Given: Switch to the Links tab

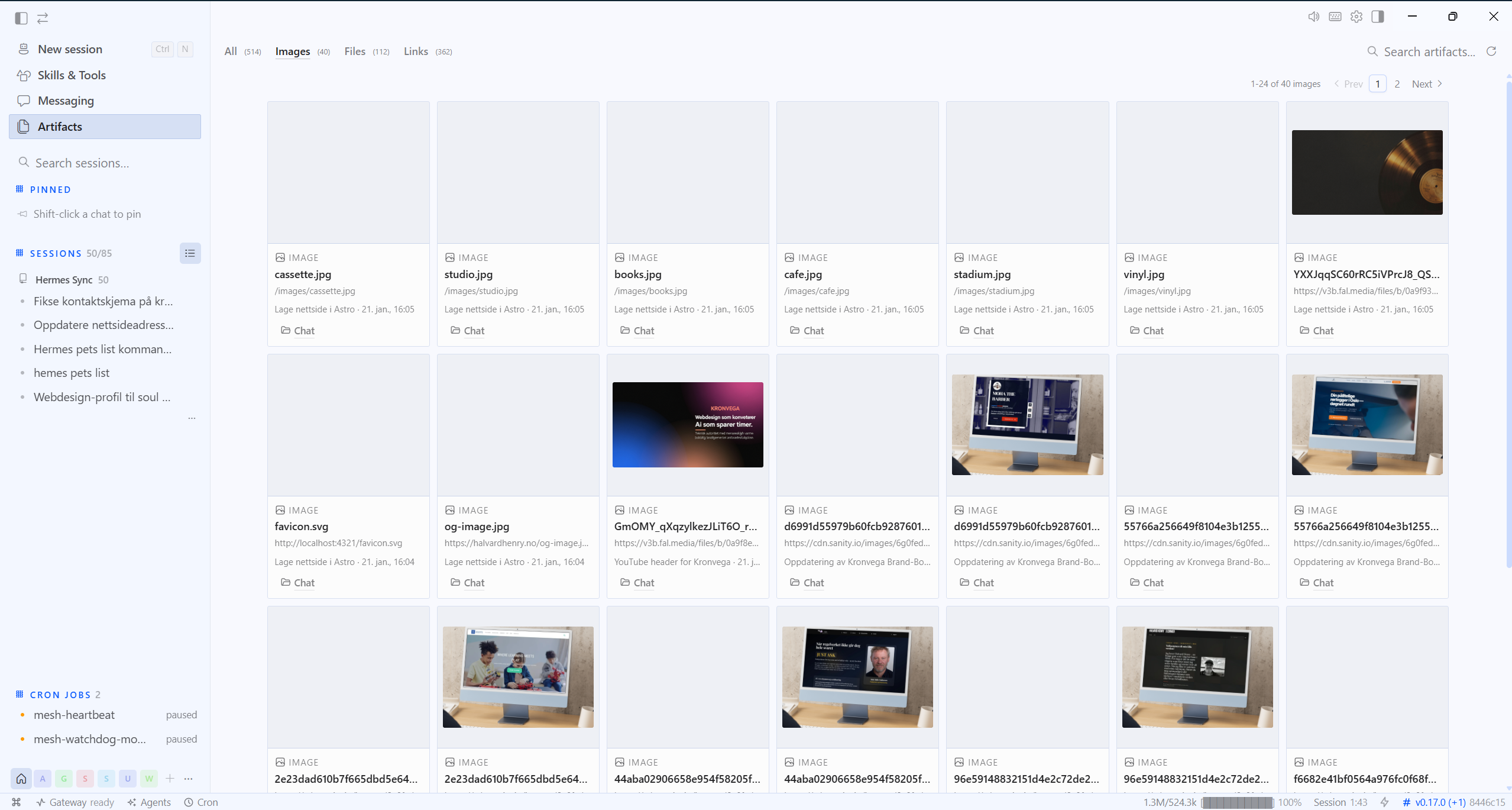Looking at the screenshot, I should click(428, 51).
